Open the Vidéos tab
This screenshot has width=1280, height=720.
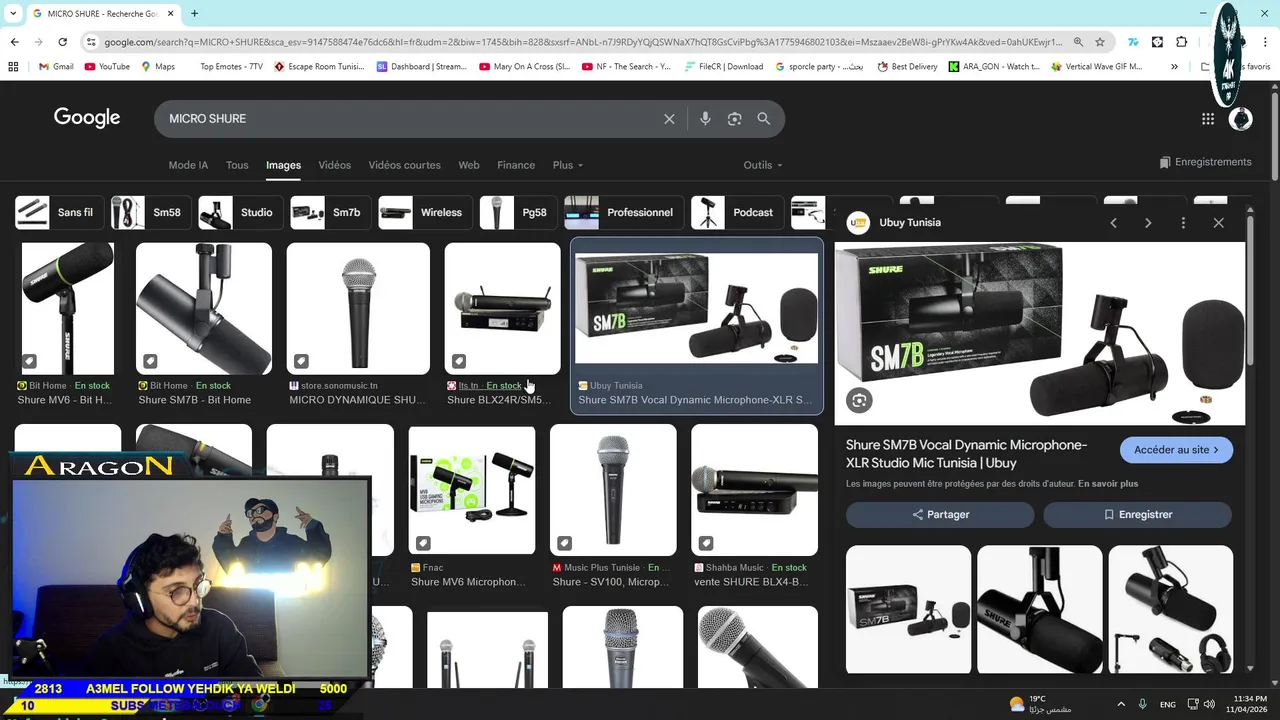coord(335,165)
